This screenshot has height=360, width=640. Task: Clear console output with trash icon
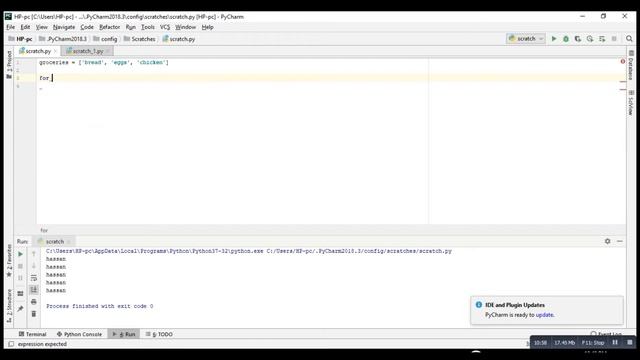pos(34,313)
